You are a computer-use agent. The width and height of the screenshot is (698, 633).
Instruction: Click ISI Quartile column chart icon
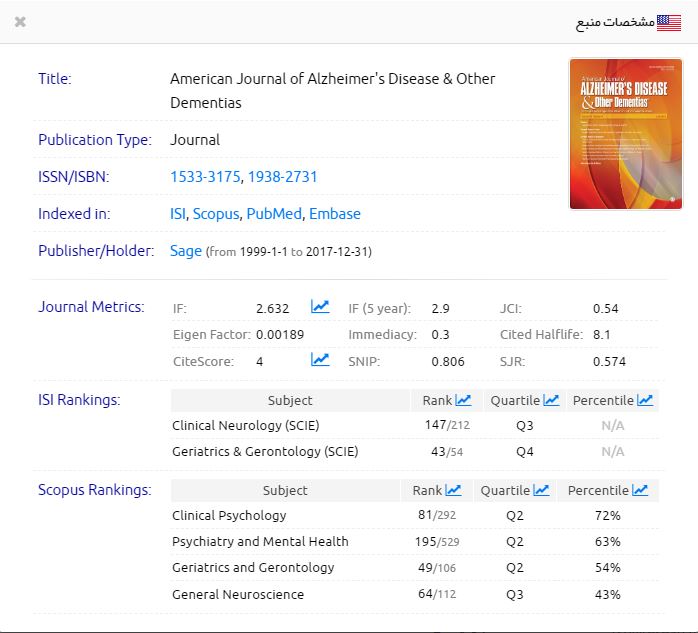(551, 400)
